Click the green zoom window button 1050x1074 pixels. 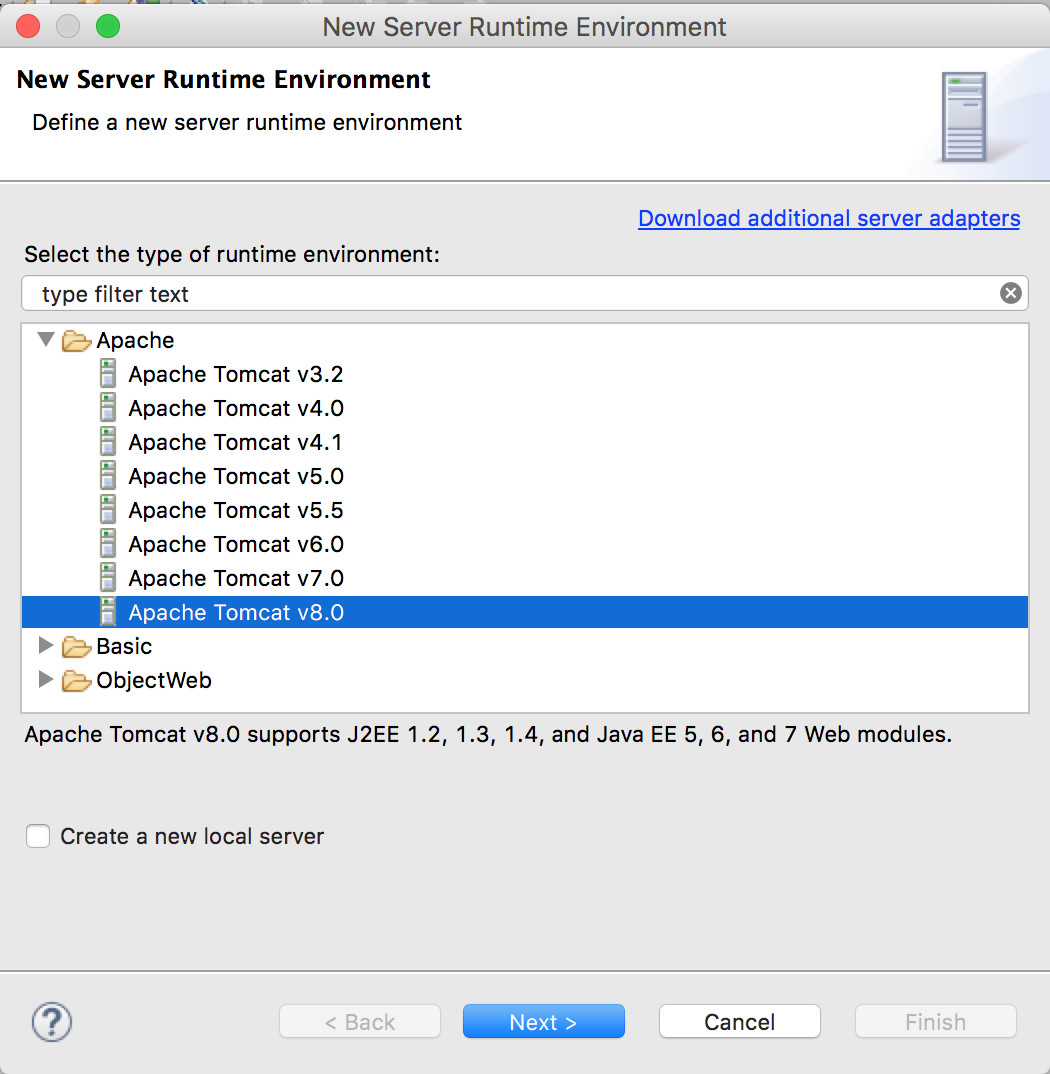(x=108, y=27)
